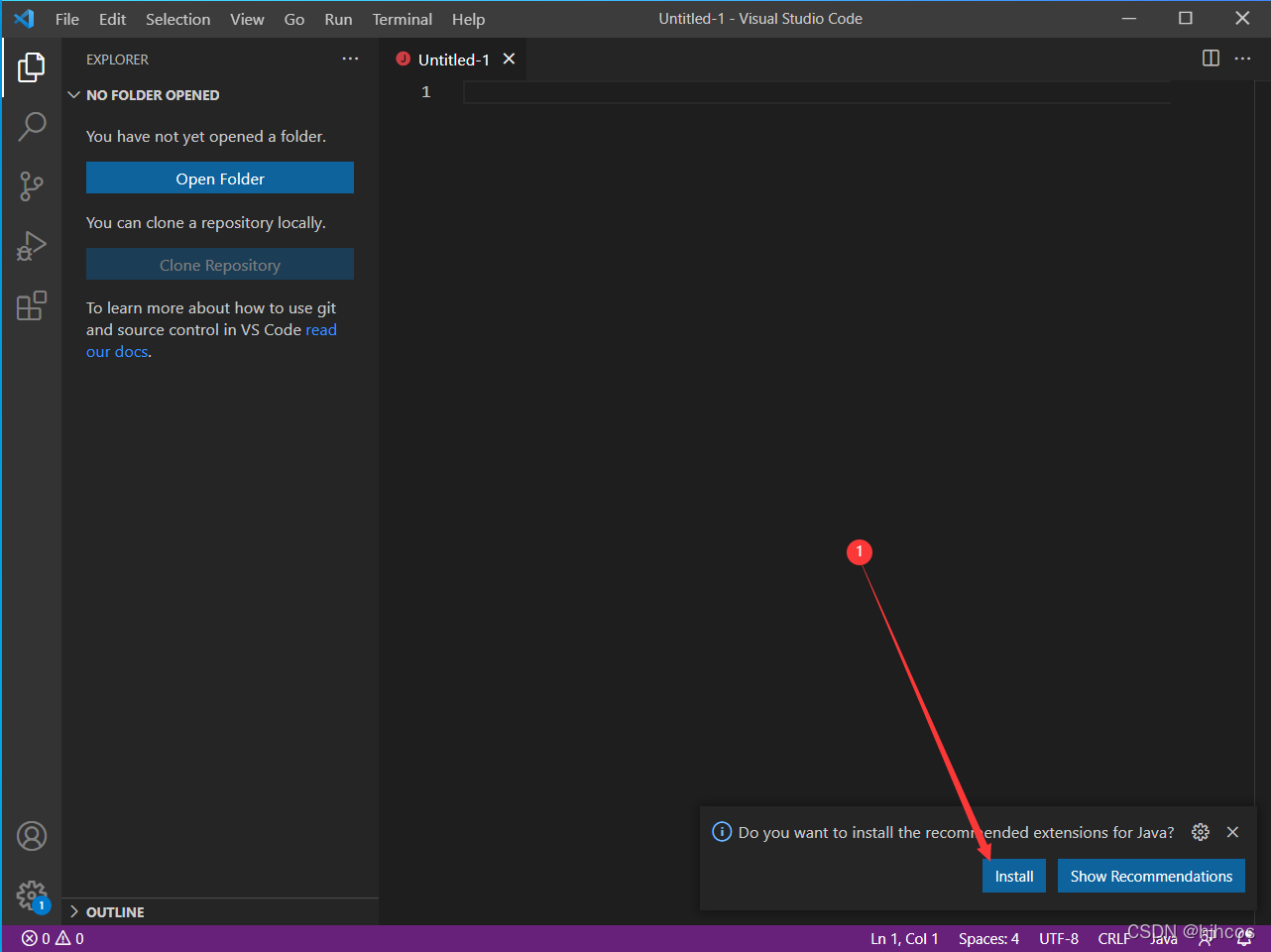1271x952 pixels.
Task: Open editor More Actions ellipsis
Action: 1242,59
